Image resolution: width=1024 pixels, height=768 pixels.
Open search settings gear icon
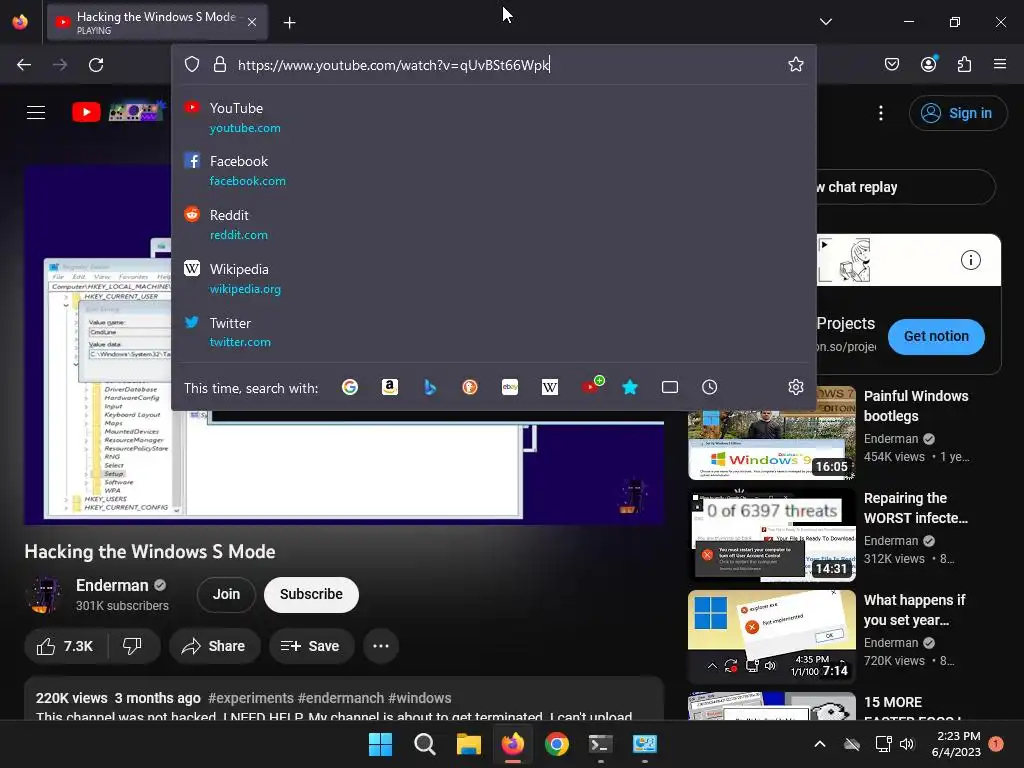point(795,387)
